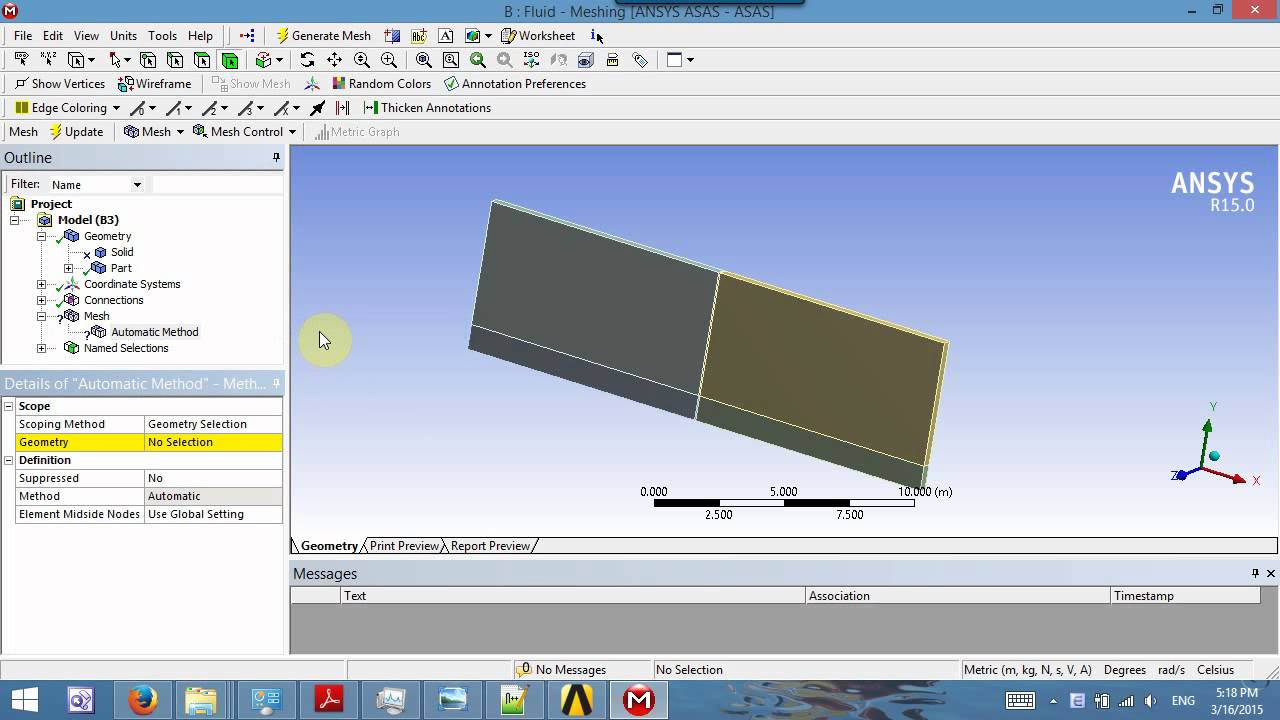
Task: Open the Units menu
Action: coord(123,35)
